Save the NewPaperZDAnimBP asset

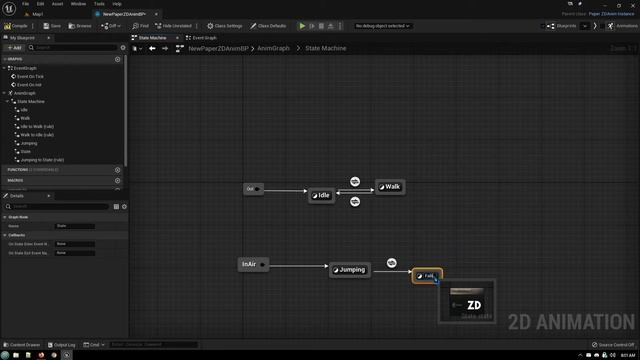pyautogui.click(x=52, y=26)
